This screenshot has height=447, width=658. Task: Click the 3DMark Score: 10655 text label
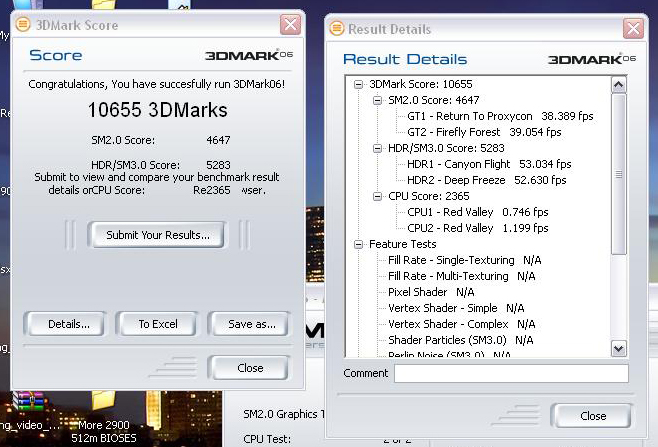[x=420, y=84]
